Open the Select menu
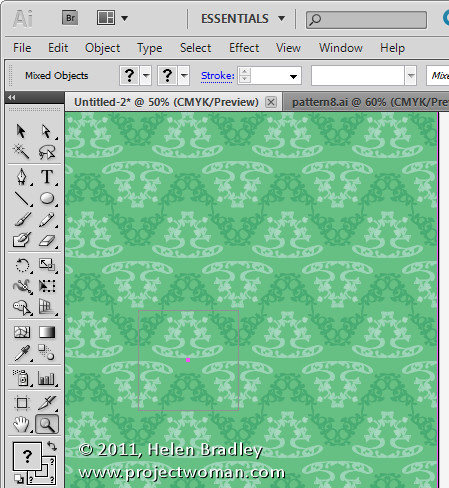 (x=195, y=48)
